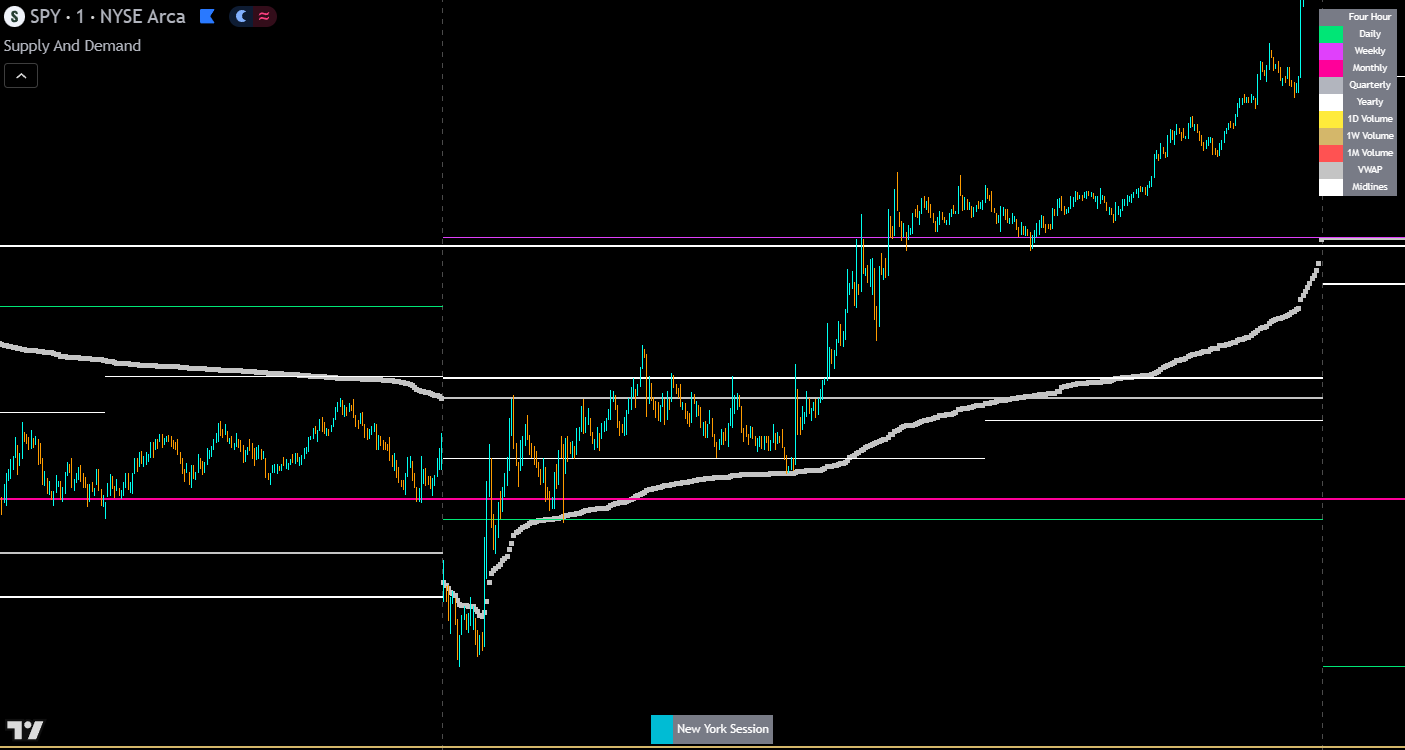Click the Daily legend label

(x=1369, y=34)
